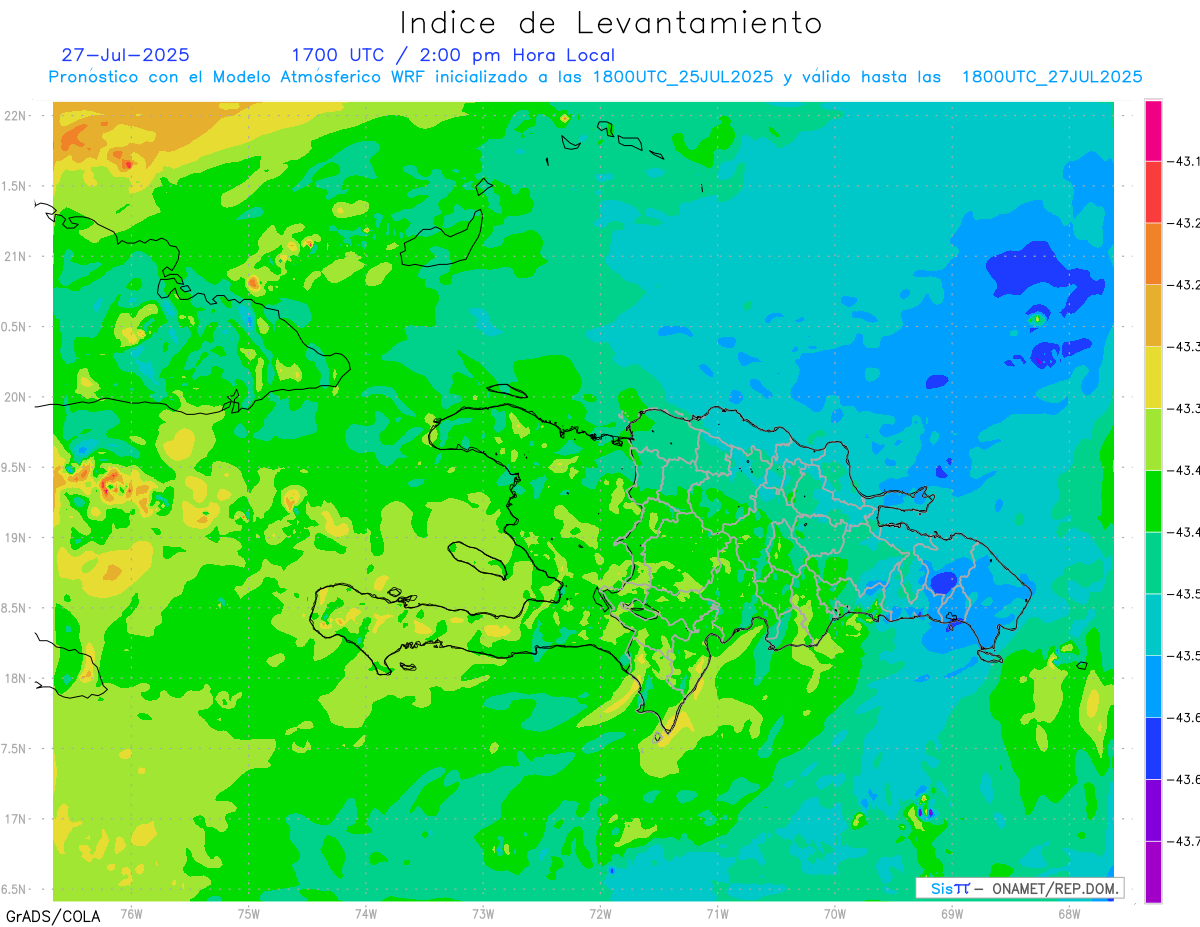Select the 71W longitude label
This screenshot has height=927, width=1200.
coord(717,914)
